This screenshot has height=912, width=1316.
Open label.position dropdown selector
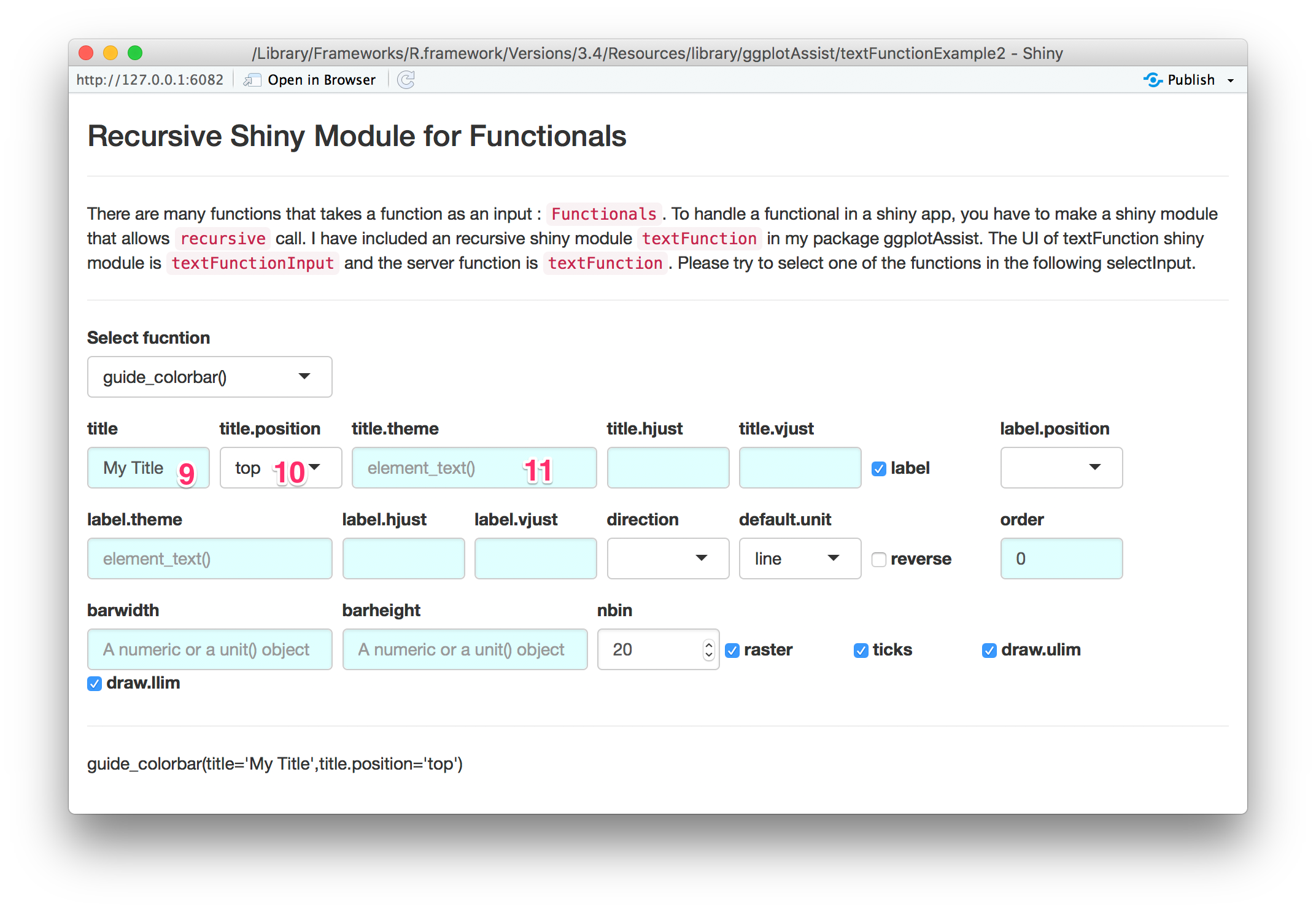click(1059, 467)
